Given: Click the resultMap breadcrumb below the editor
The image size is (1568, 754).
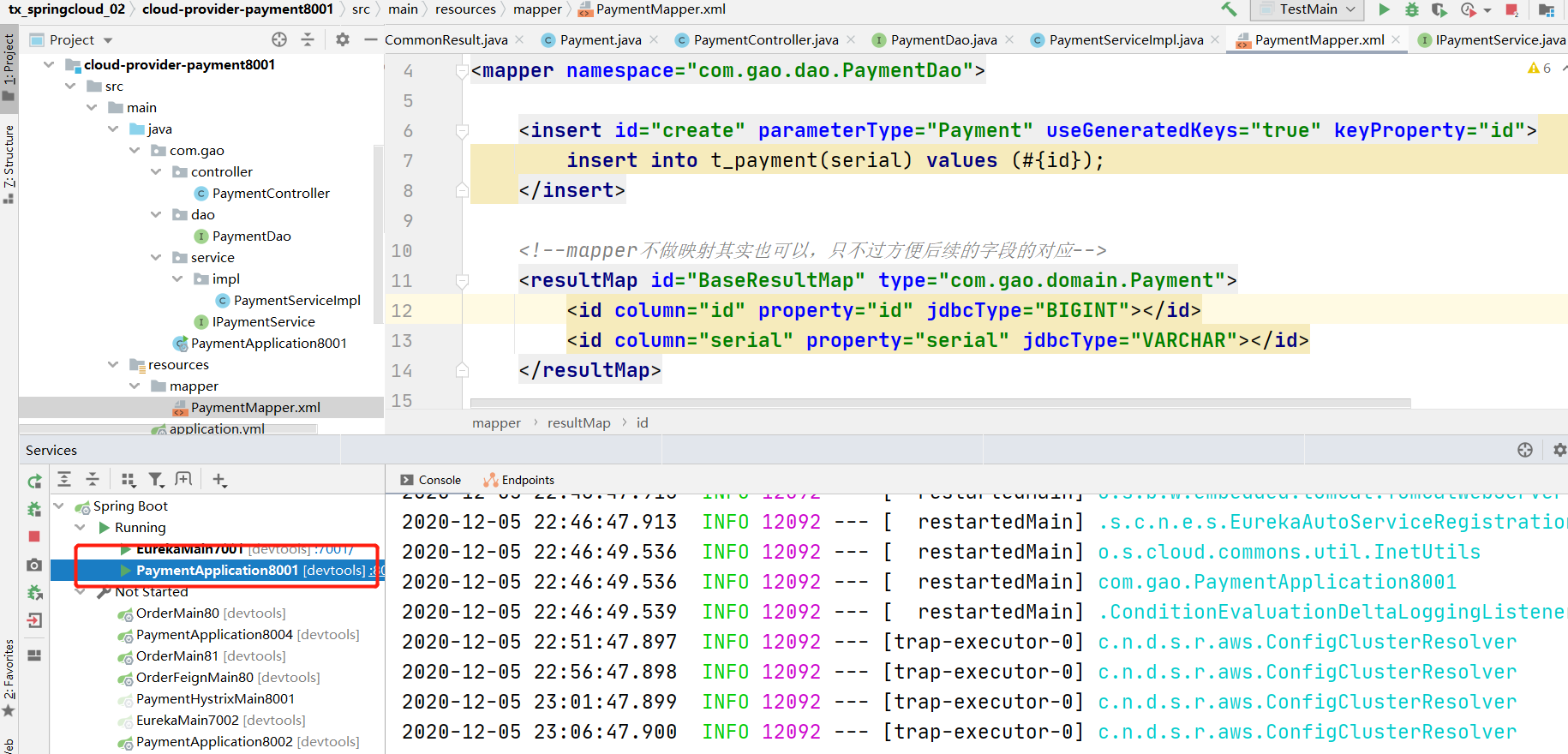Looking at the screenshot, I should pos(579,422).
